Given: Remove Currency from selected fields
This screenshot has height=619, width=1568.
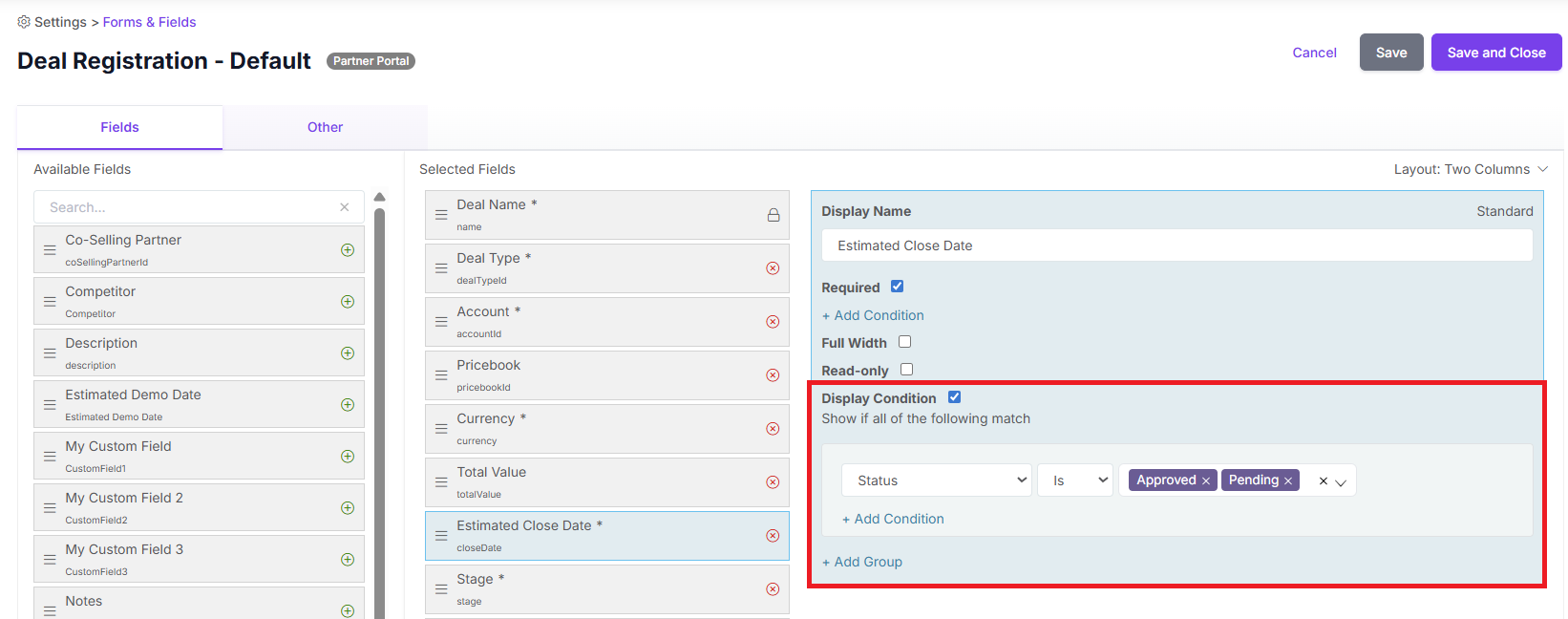Looking at the screenshot, I should click(x=773, y=429).
